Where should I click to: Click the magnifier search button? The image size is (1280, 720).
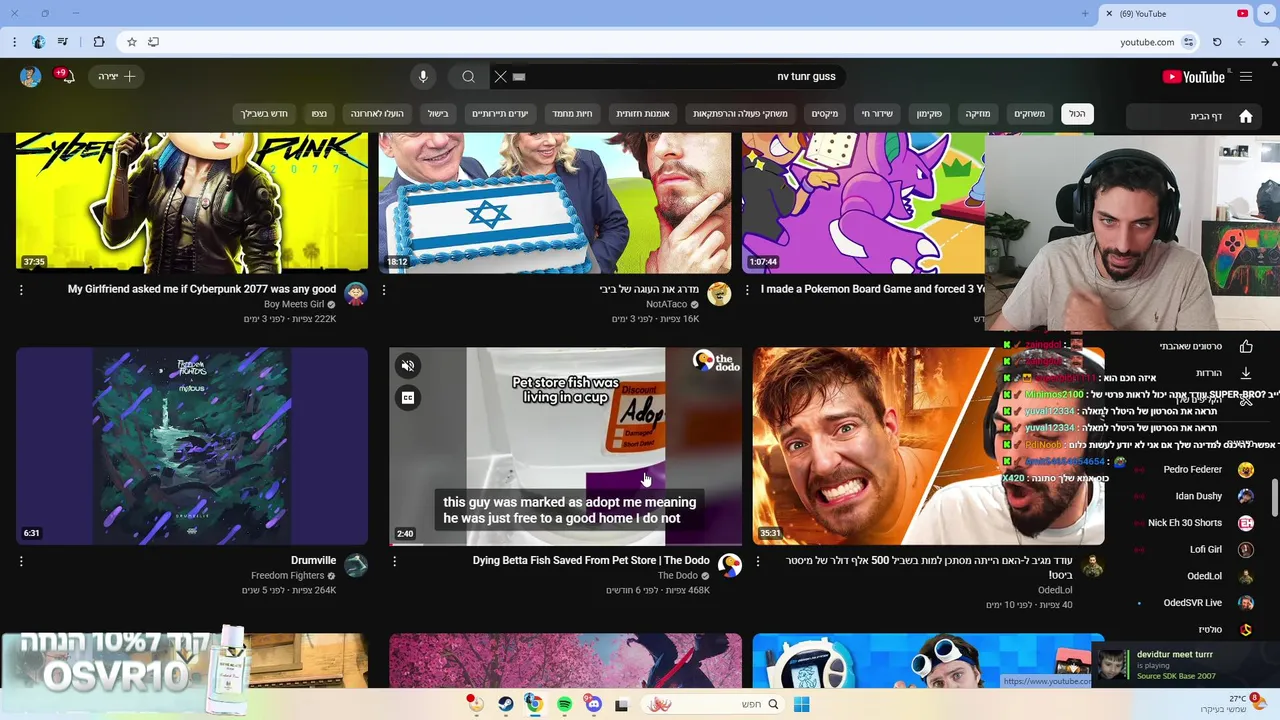pos(468,77)
